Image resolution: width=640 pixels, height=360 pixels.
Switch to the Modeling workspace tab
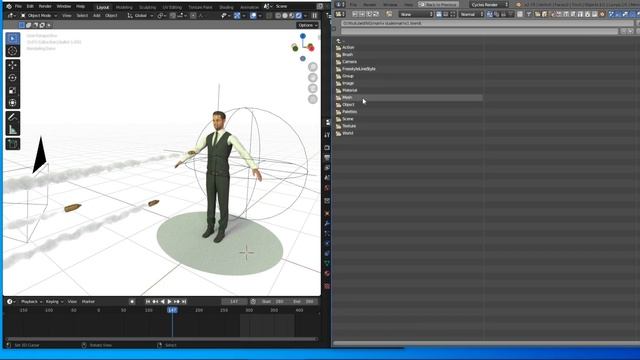pos(124,7)
